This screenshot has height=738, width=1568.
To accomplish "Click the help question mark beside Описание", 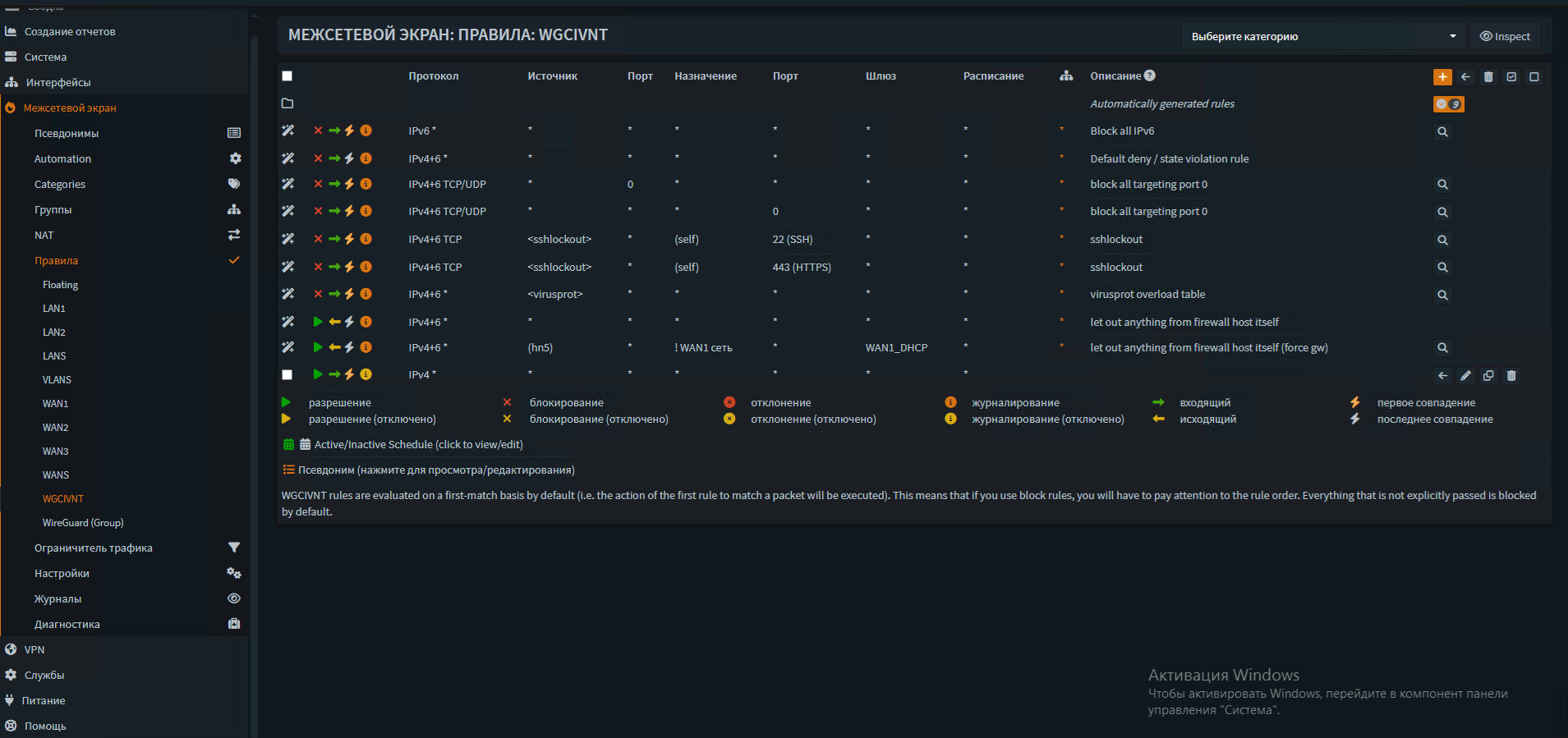I will 1150,76.
